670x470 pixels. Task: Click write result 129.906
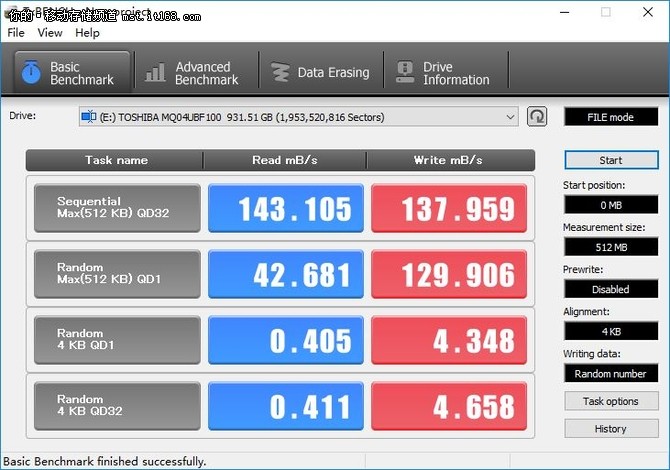449,274
